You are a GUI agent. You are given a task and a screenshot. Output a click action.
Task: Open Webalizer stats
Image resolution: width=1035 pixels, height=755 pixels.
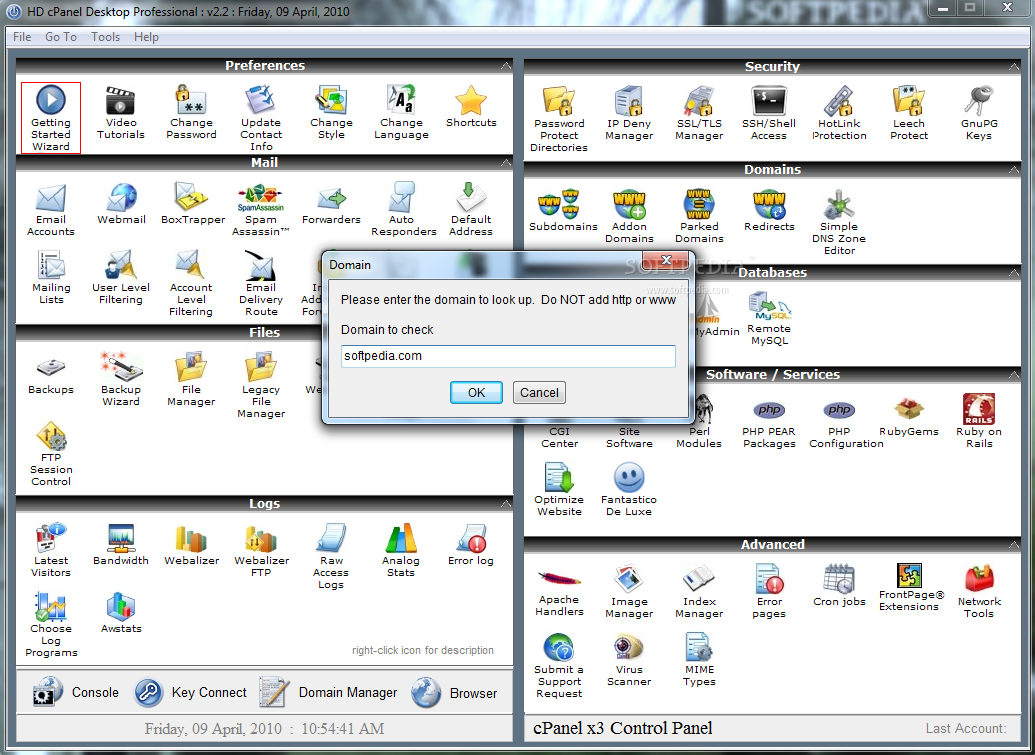coord(191,544)
